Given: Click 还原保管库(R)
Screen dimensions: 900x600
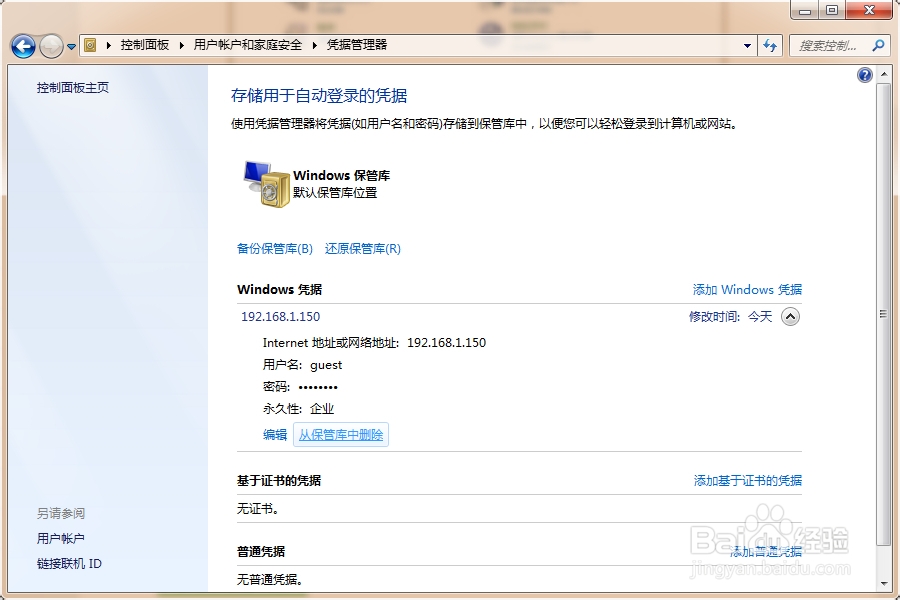Looking at the screenshot, I should [x=362, y=248].
